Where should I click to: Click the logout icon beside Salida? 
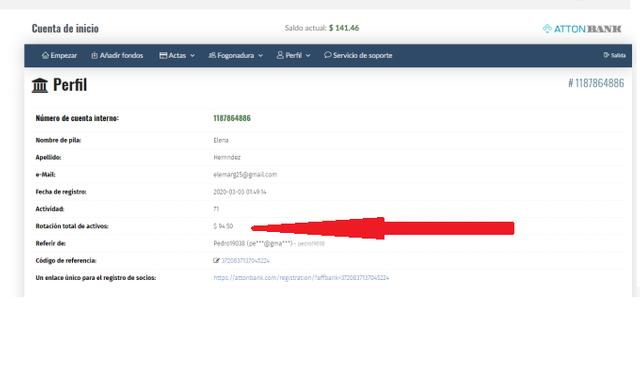[607, 55]
